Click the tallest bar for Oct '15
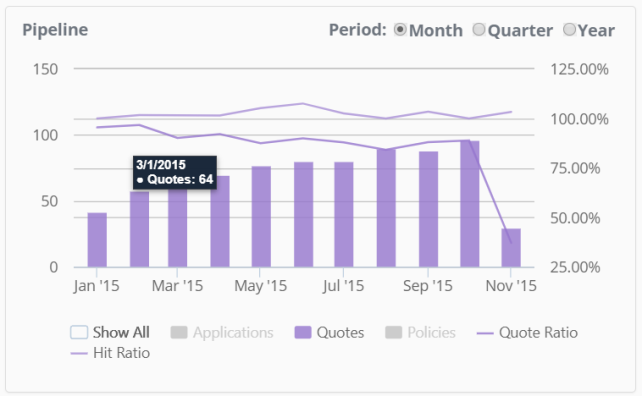 pyautogui.click(x=470, y=204)
